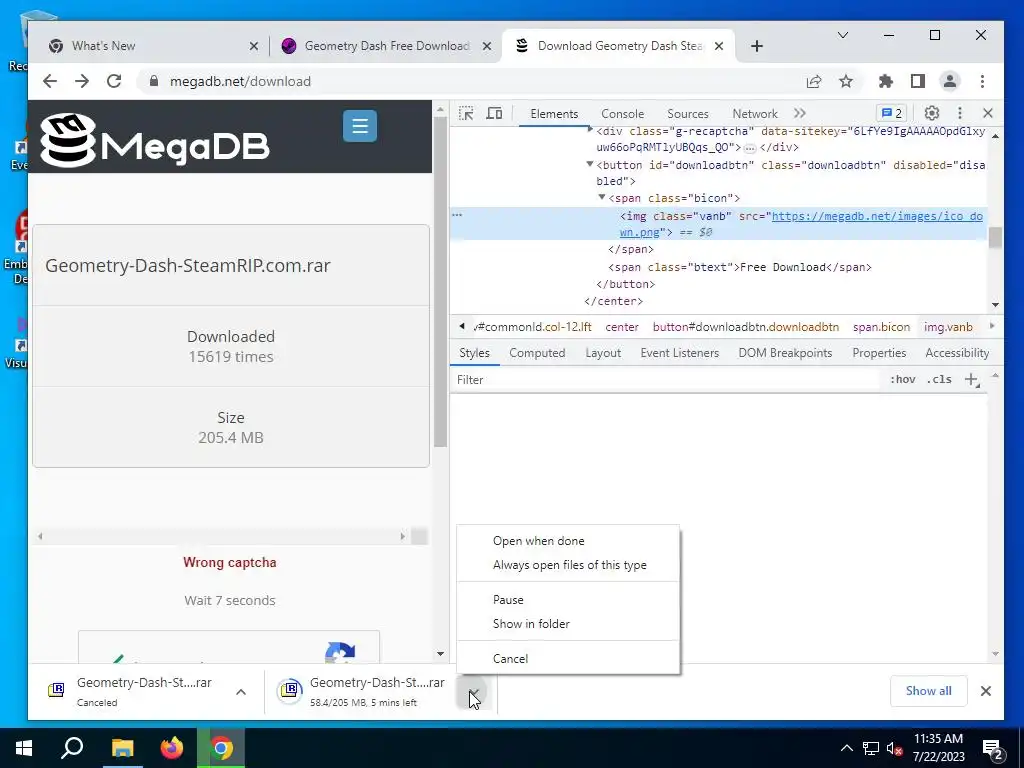The image size is (1024, 768).
Task: Reload the megadb.net page
Action: coord(114,81)
